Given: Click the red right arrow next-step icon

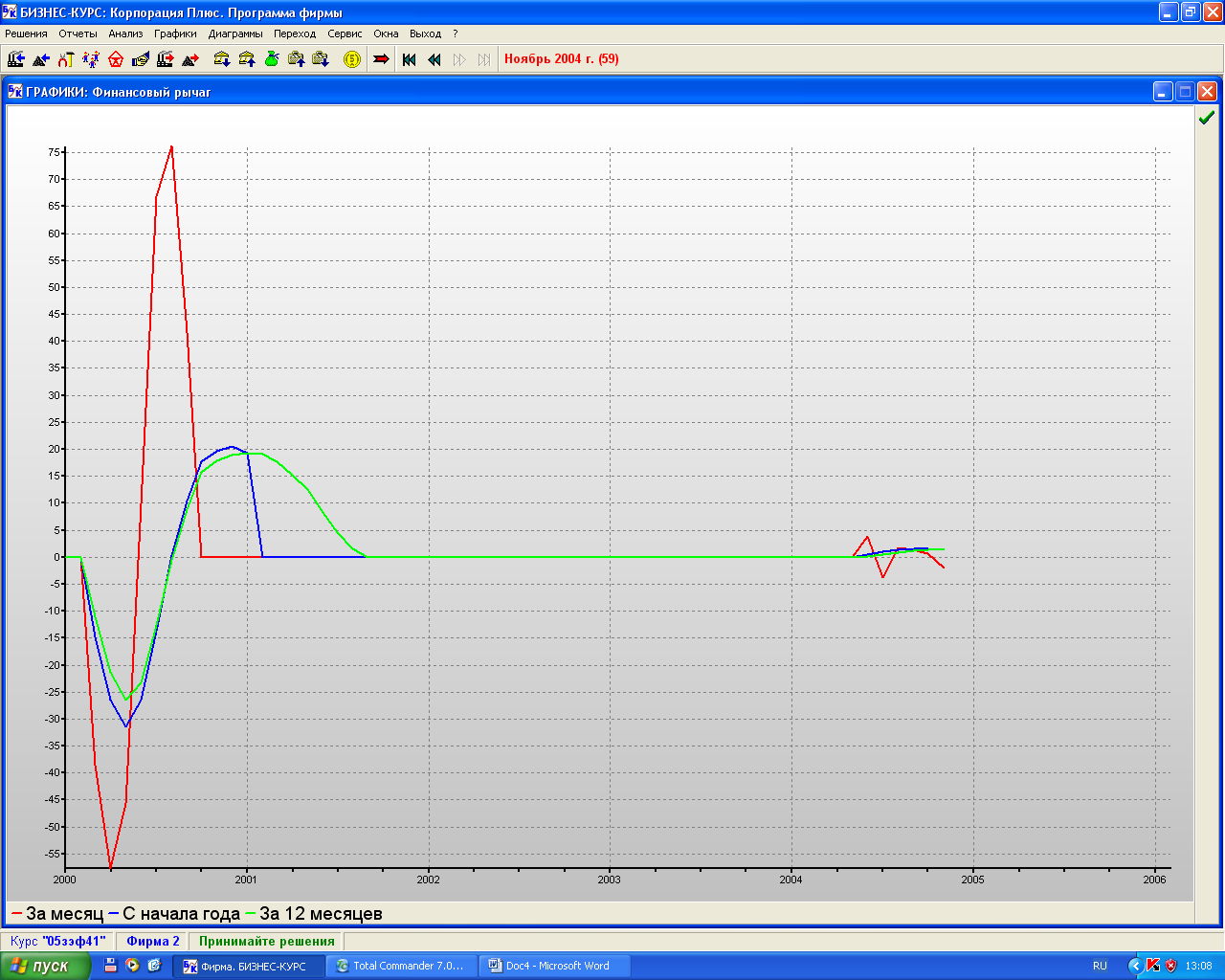Looking at the screenshot, I should [381, 59].
